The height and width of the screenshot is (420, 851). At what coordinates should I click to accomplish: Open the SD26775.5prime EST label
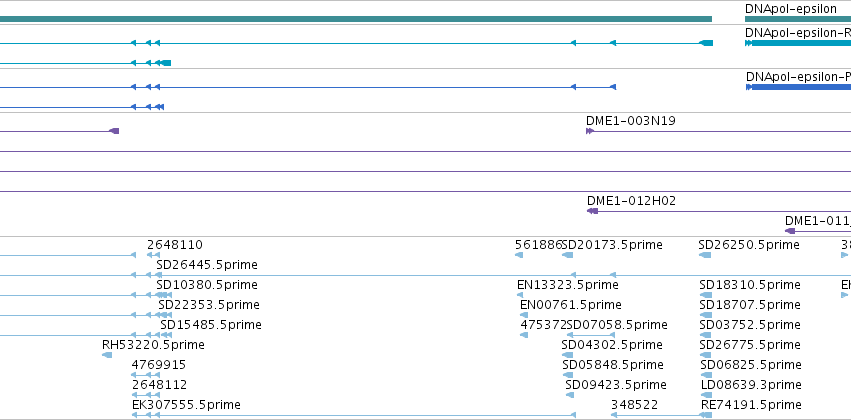750,345
